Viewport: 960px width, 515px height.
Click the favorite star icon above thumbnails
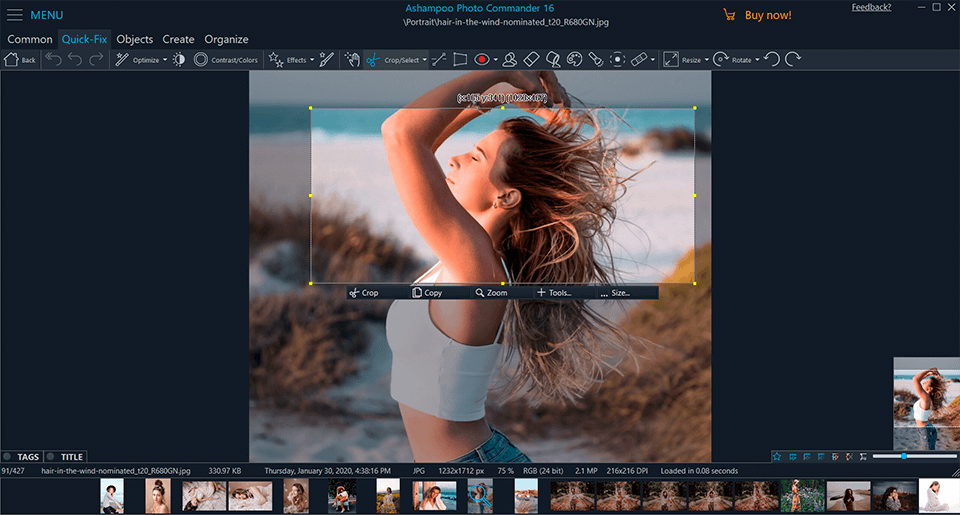[x=777, y=456]
